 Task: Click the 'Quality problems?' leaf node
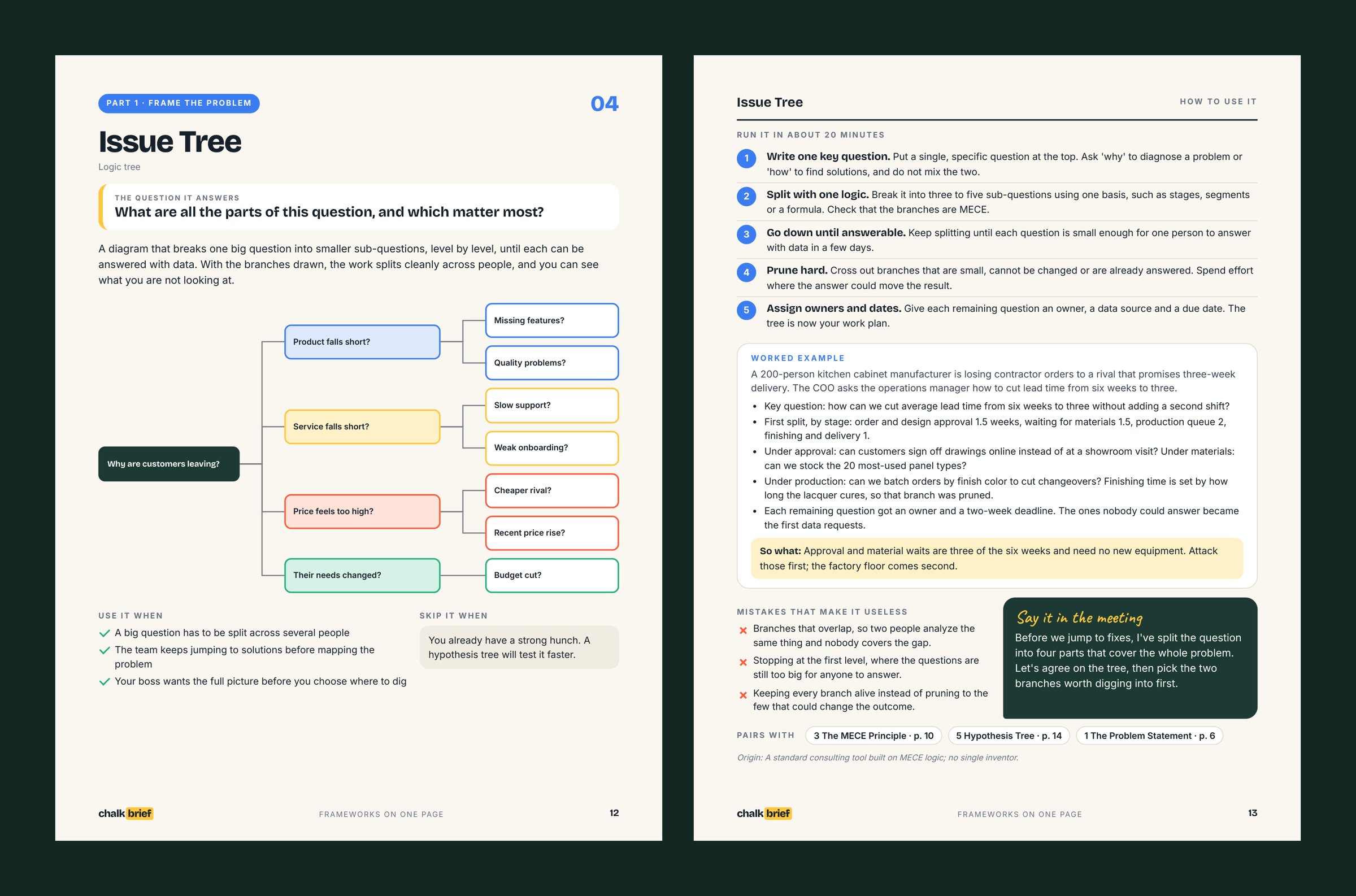552,363
